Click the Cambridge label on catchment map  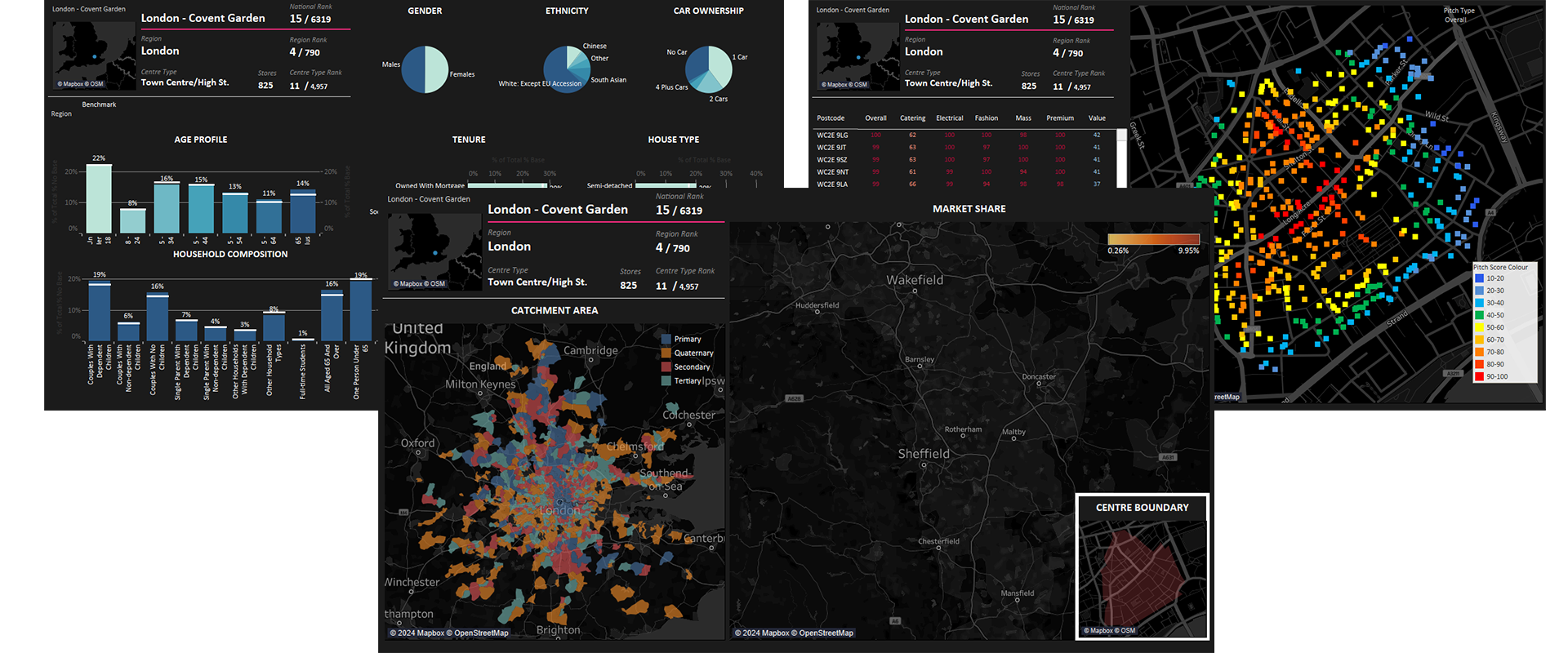[590, 350]
